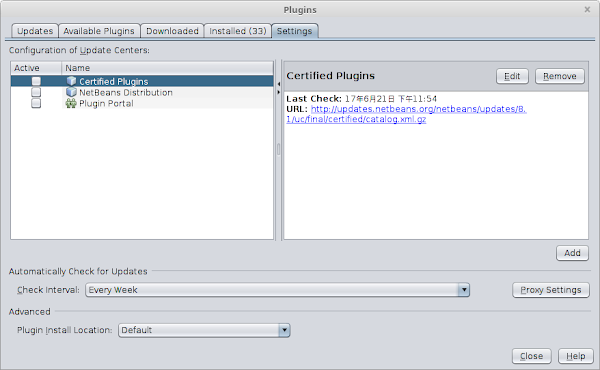The image size is (600, 370).
Task: Click the Help button
Action: 576,356
